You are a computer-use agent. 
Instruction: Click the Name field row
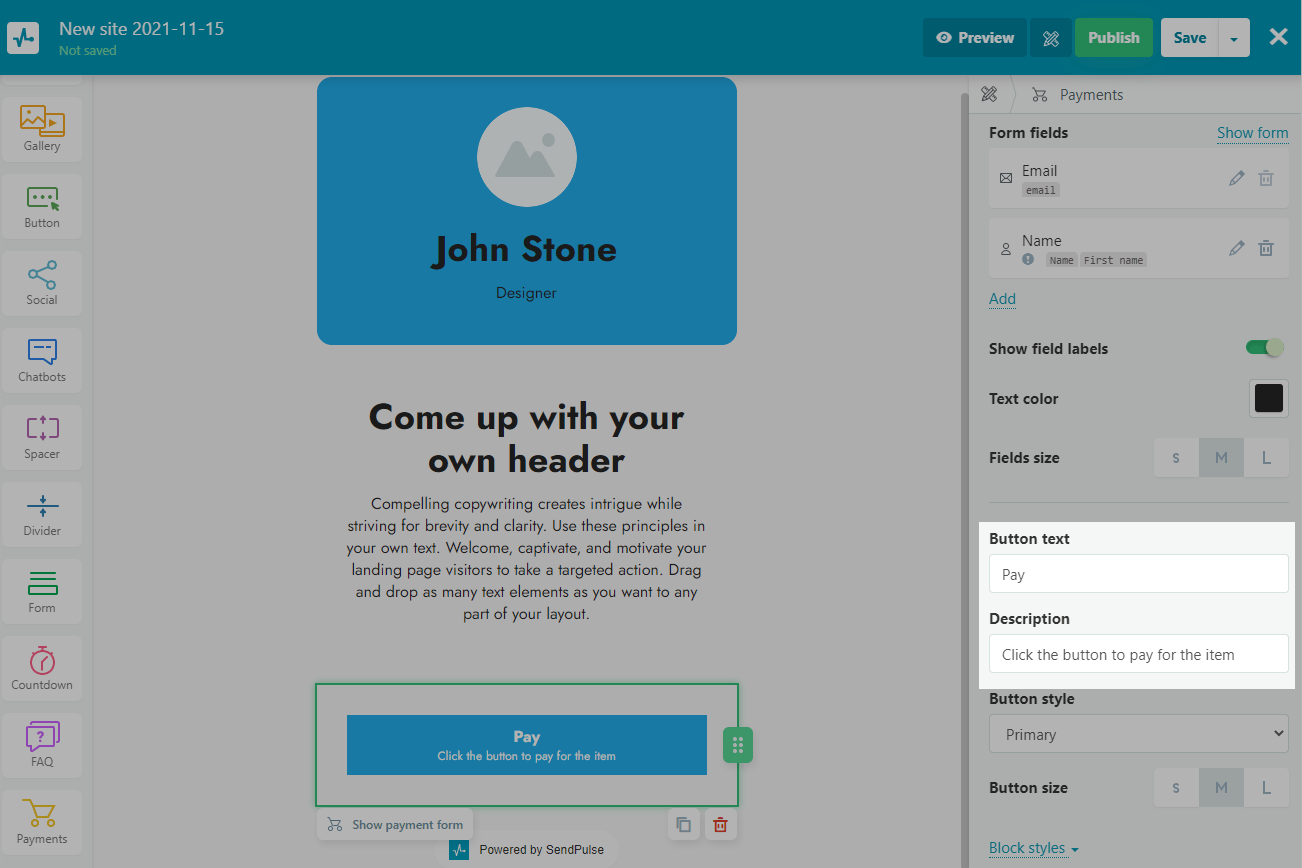coord(1139,248)
